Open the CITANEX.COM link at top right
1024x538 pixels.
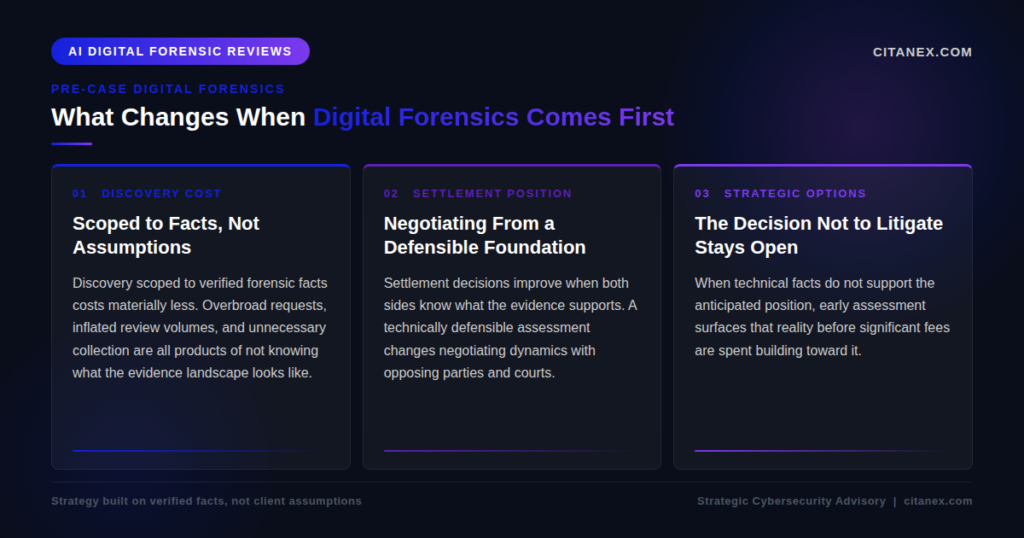(x=922, y=52)
